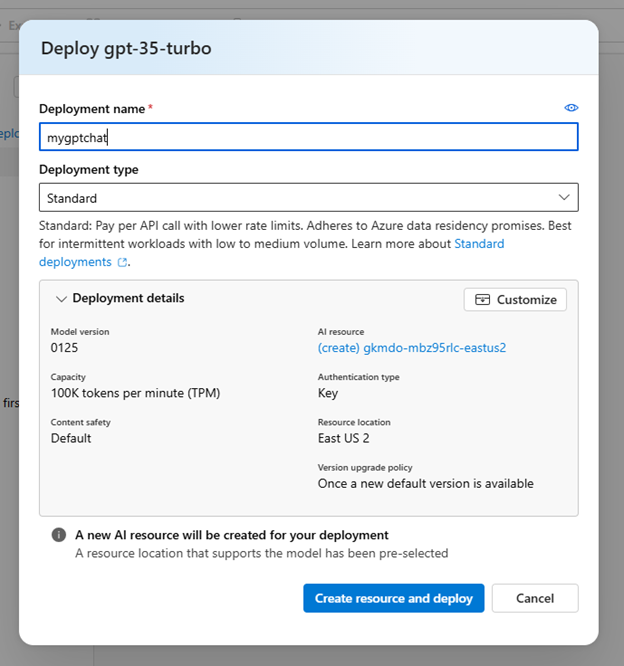Viewport: 624px width, 666px height.
Task: Click the Content safety Default value
Action: 71,438
